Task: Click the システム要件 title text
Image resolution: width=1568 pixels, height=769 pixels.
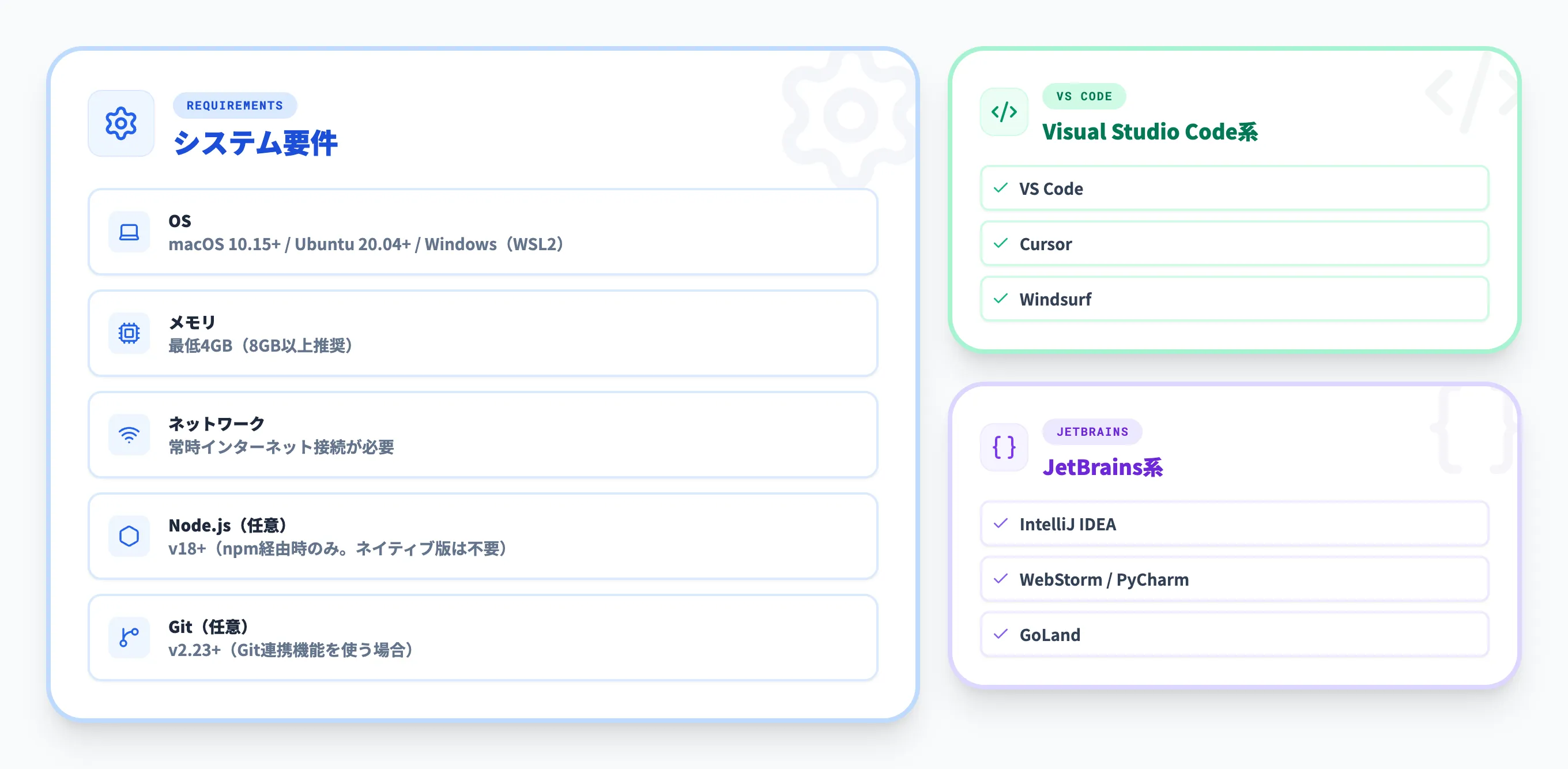Action: [x=255, y=143]
